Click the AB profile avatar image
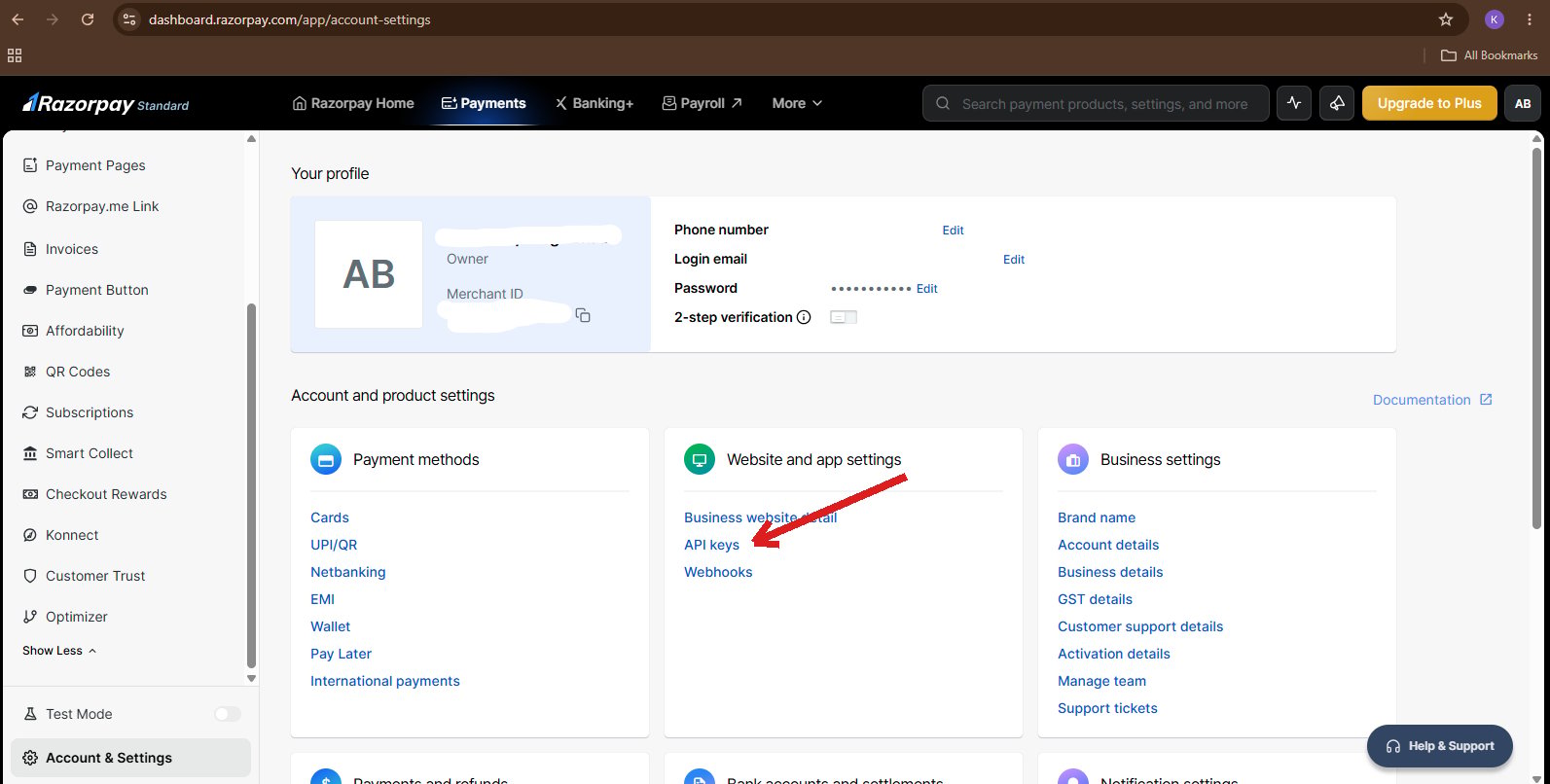Viewport: 1550px width, 784px height. (x=369, y=274)
